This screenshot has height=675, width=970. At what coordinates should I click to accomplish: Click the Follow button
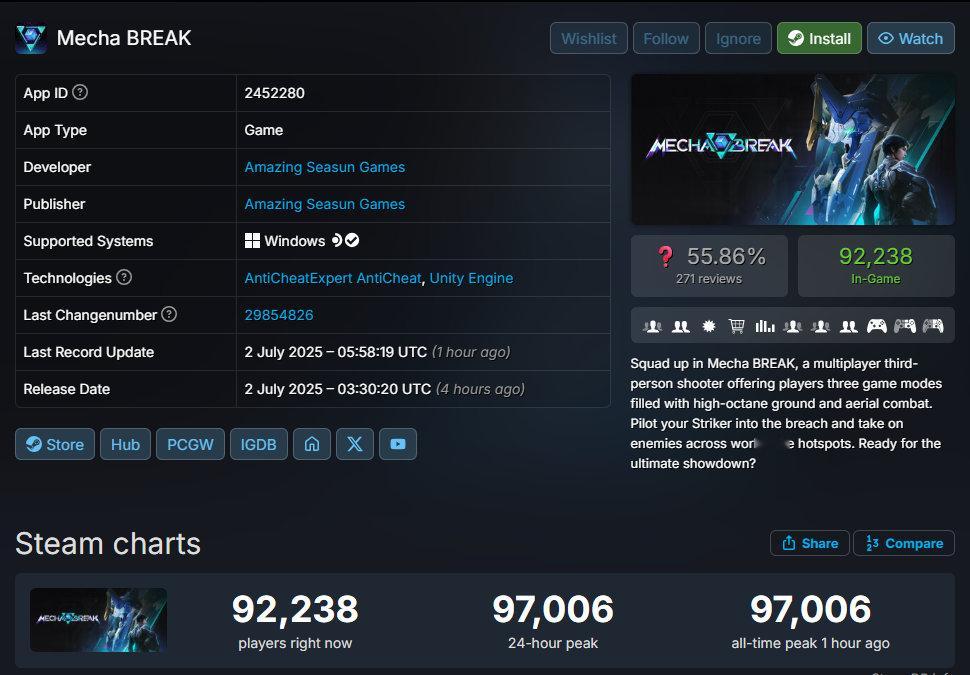666,38
